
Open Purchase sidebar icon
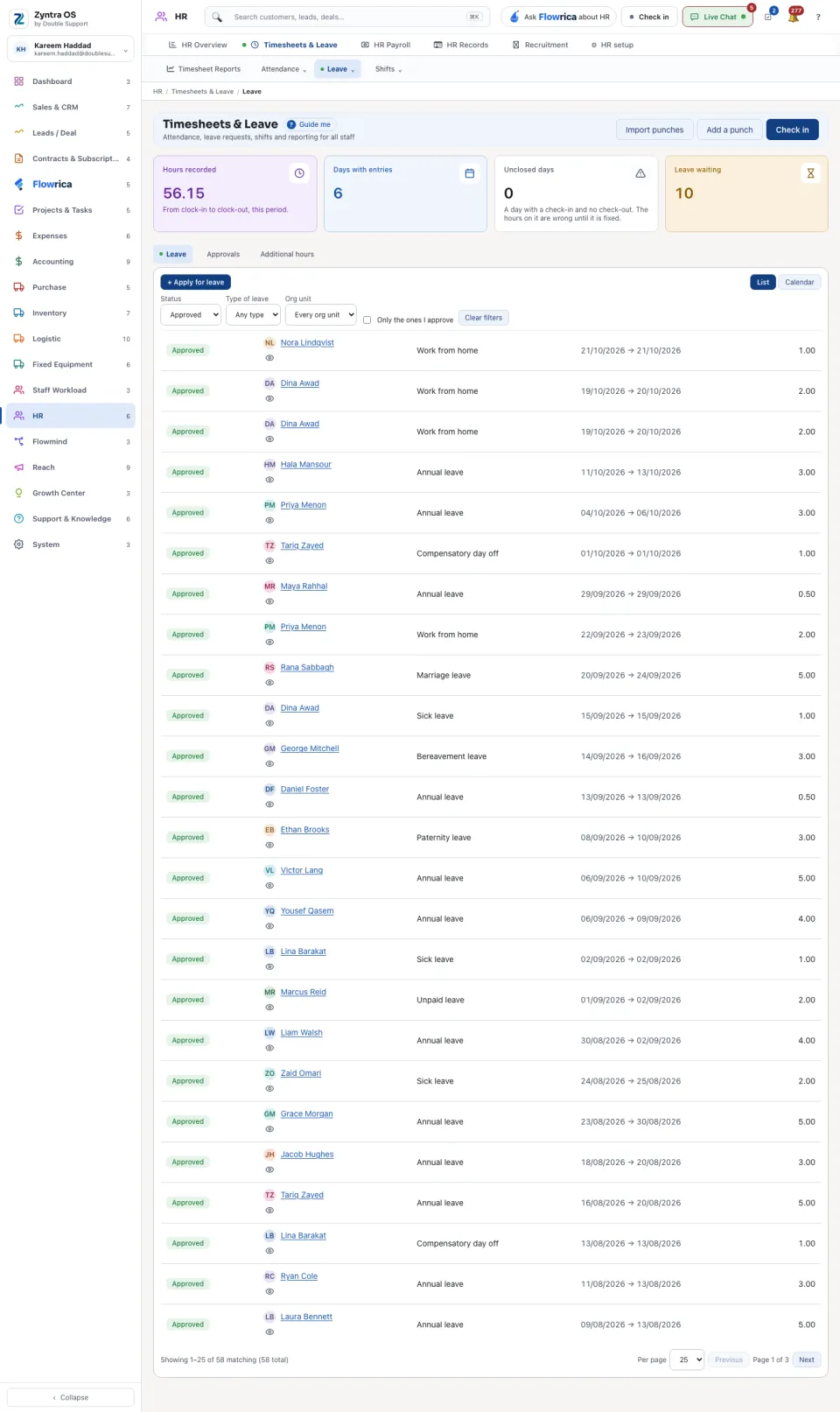coord(18,287)
